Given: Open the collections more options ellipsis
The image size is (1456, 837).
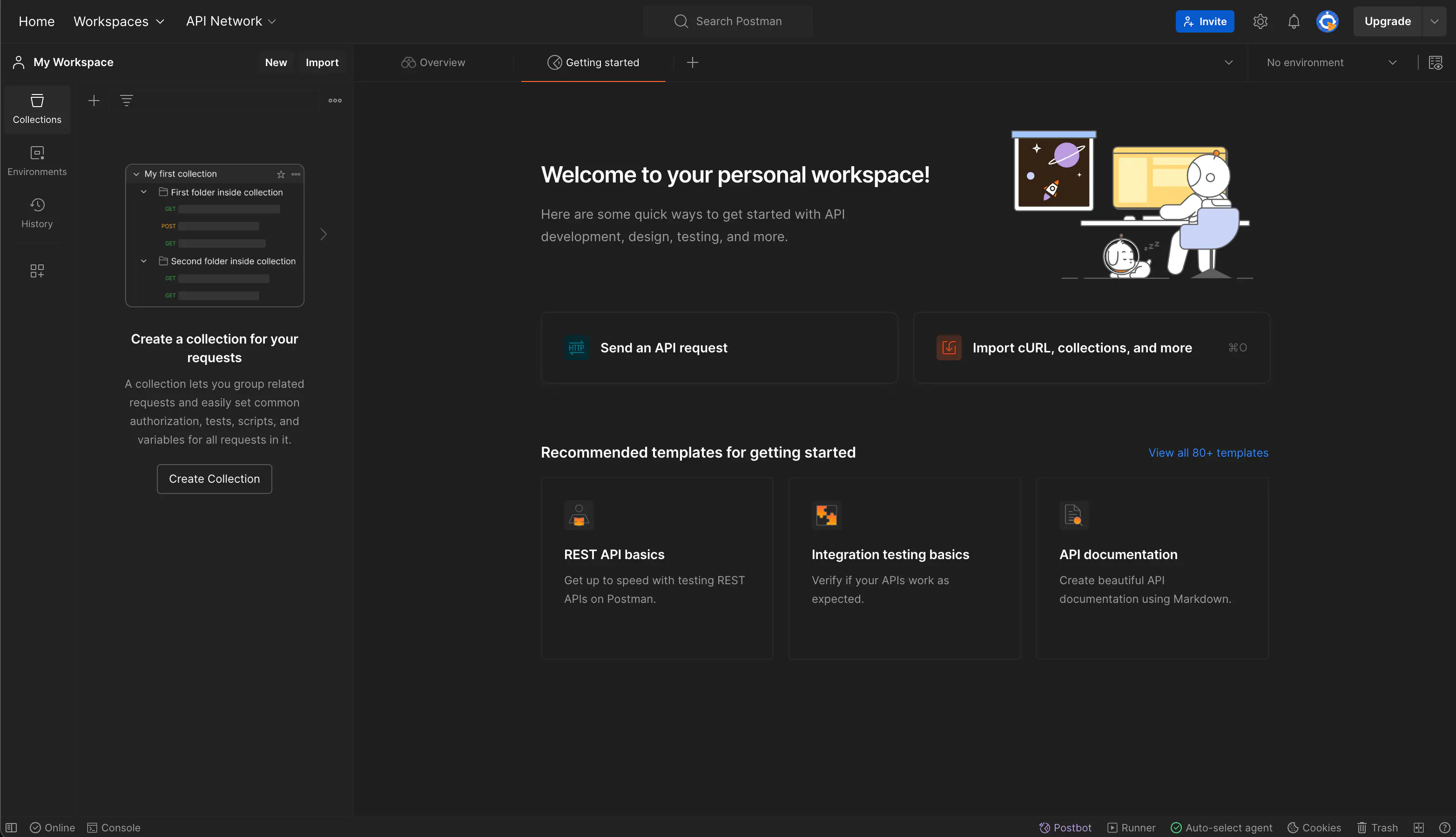Looking at the screenshot, I should [335, 101].
